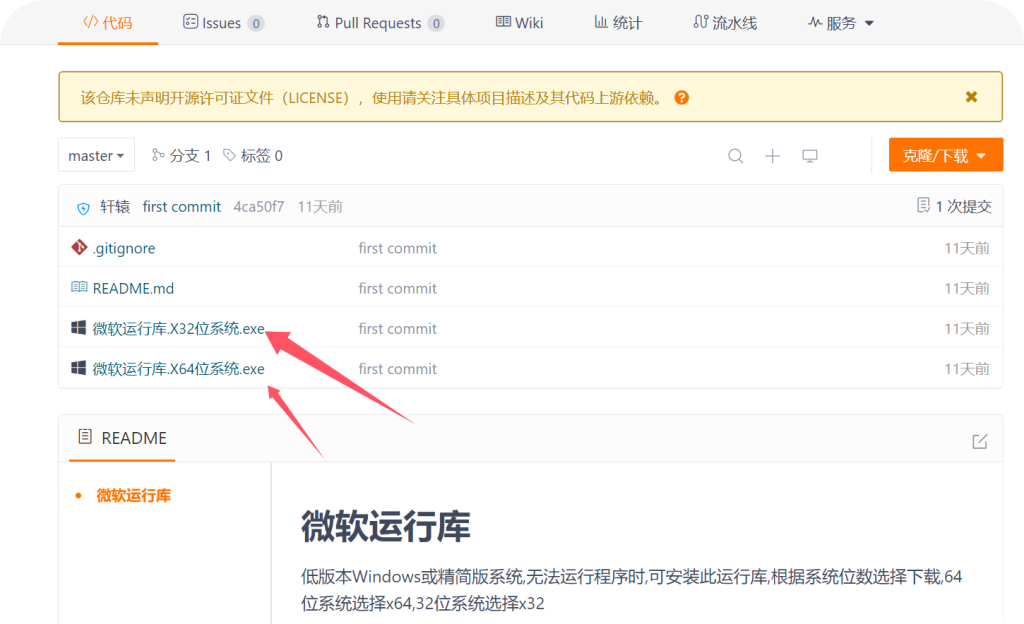Open the 克隆/下载 clone download button
This screenshot has width=1024, height=624.
coord(946,155)
